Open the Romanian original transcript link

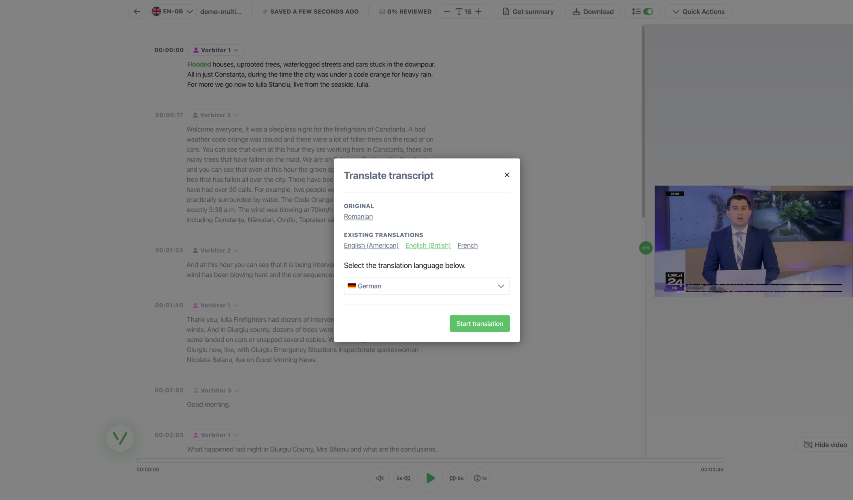(x=358, y=217)
